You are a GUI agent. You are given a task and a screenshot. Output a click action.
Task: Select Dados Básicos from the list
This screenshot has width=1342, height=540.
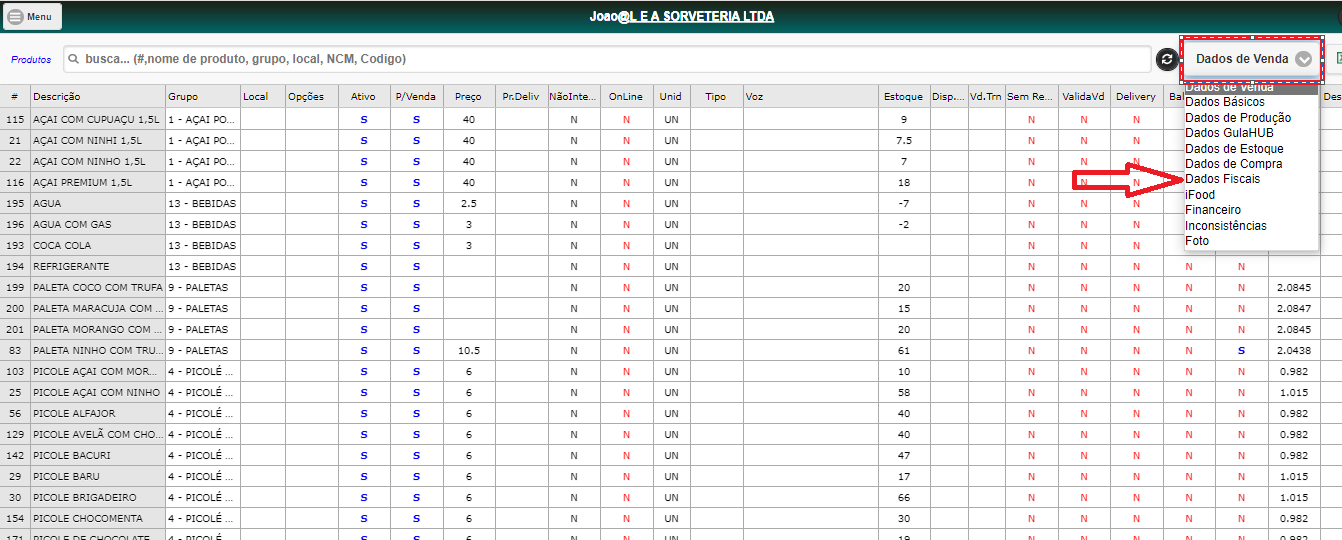click(1224, 102)
